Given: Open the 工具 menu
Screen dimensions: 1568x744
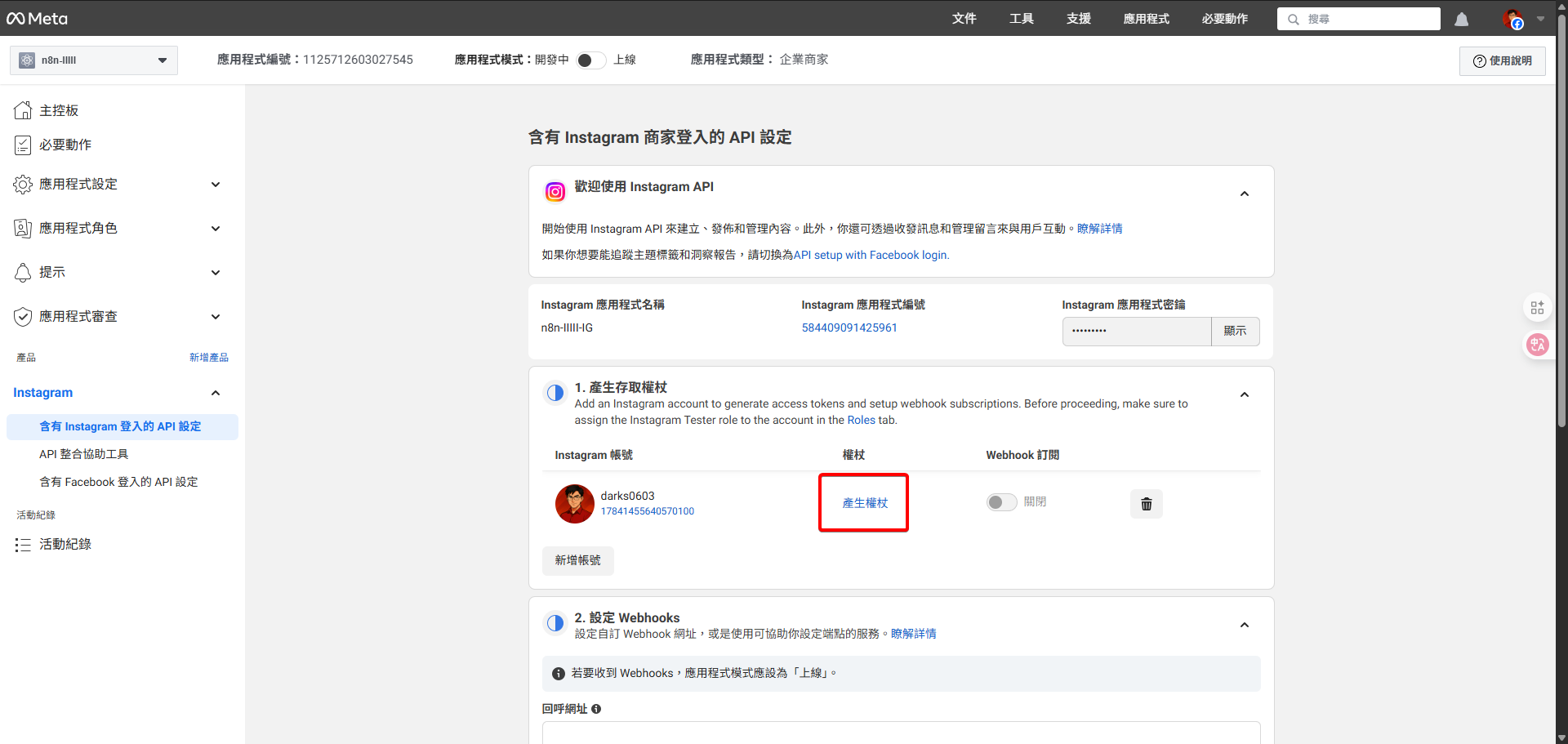Looking at the screenshot, I should (x=1021, y=19).
